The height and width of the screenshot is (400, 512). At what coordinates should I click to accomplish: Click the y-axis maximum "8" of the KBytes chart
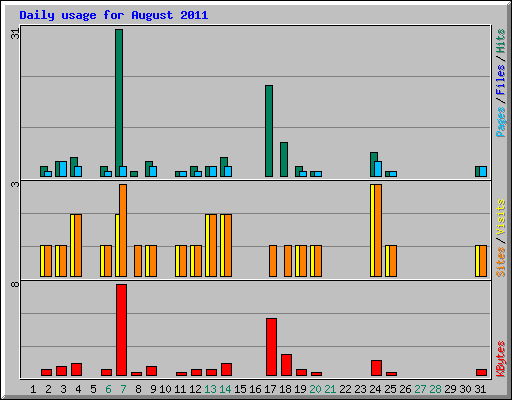(x=15, y=284)
